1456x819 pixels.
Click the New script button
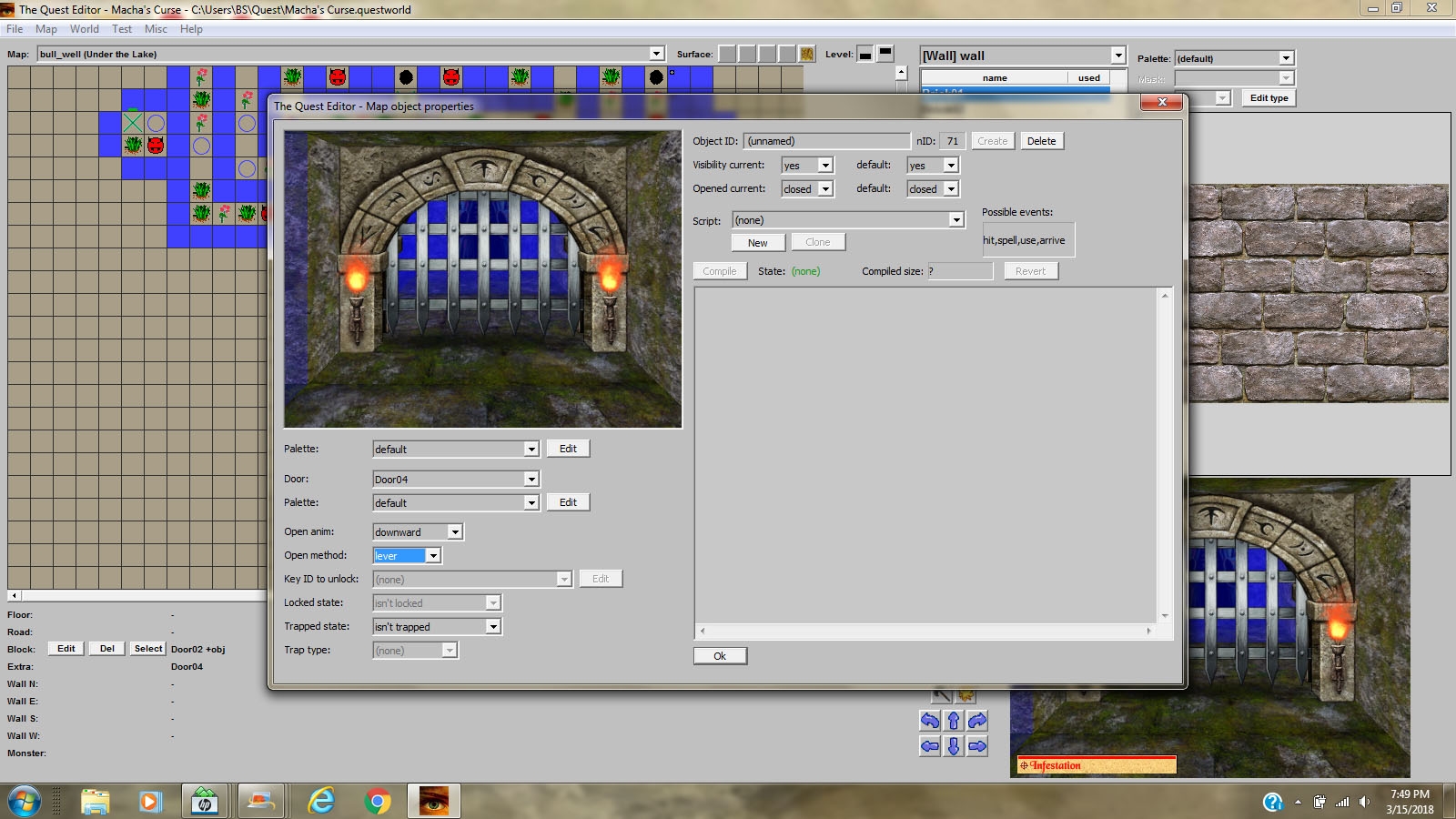[x=758, y=243]
